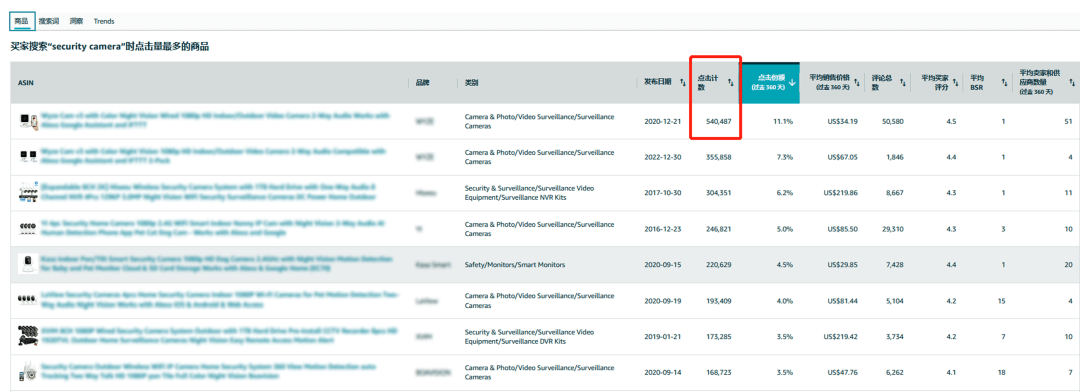Image resolution: width=1080 pixels, height=392 pixels.
Task: Click the ASIN column header
Action: click(25, 83)
